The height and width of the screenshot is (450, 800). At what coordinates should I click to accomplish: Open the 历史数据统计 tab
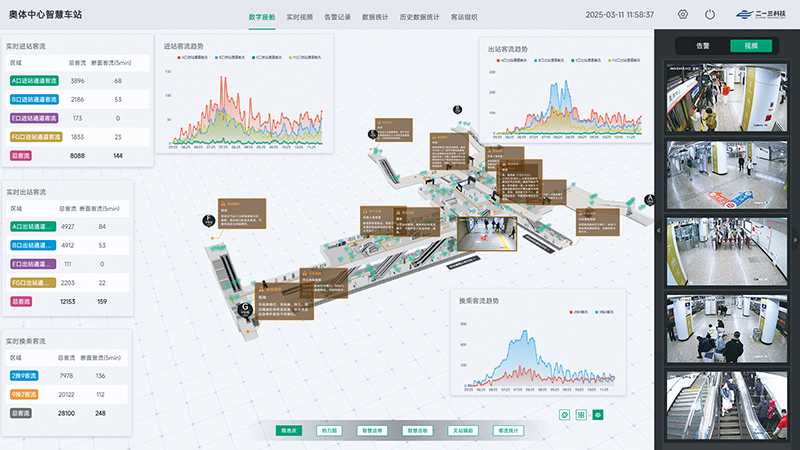pyautogui.click(x=419, y=16)
